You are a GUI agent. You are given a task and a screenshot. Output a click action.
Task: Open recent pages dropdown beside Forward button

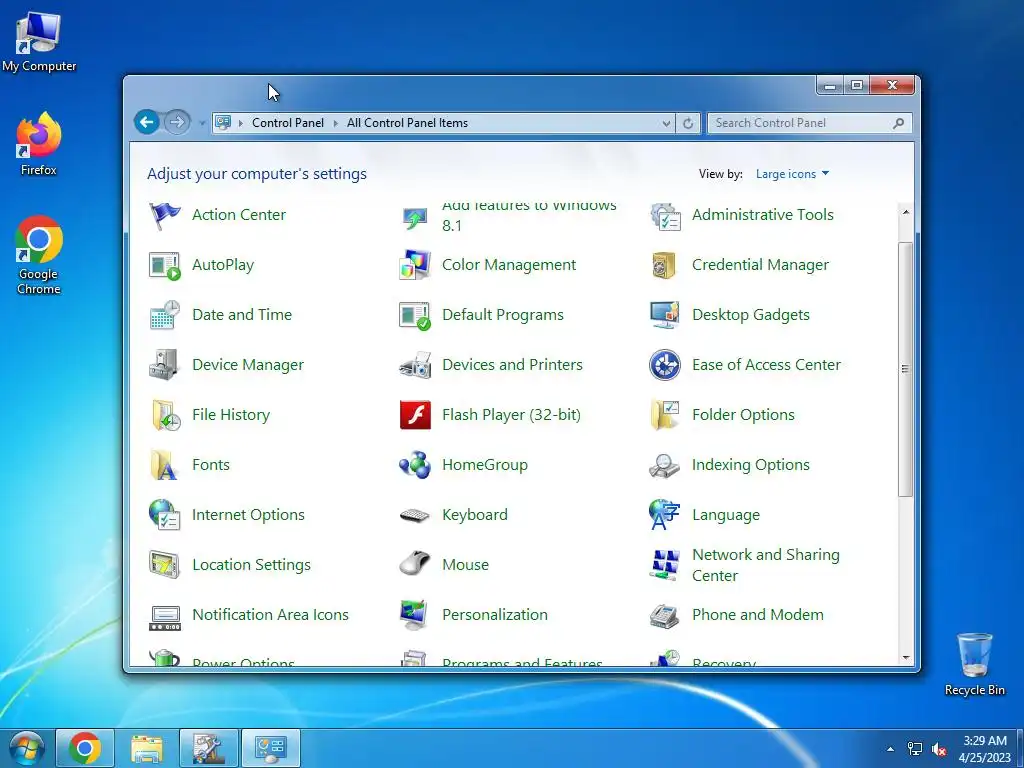(x=201, y=123)
